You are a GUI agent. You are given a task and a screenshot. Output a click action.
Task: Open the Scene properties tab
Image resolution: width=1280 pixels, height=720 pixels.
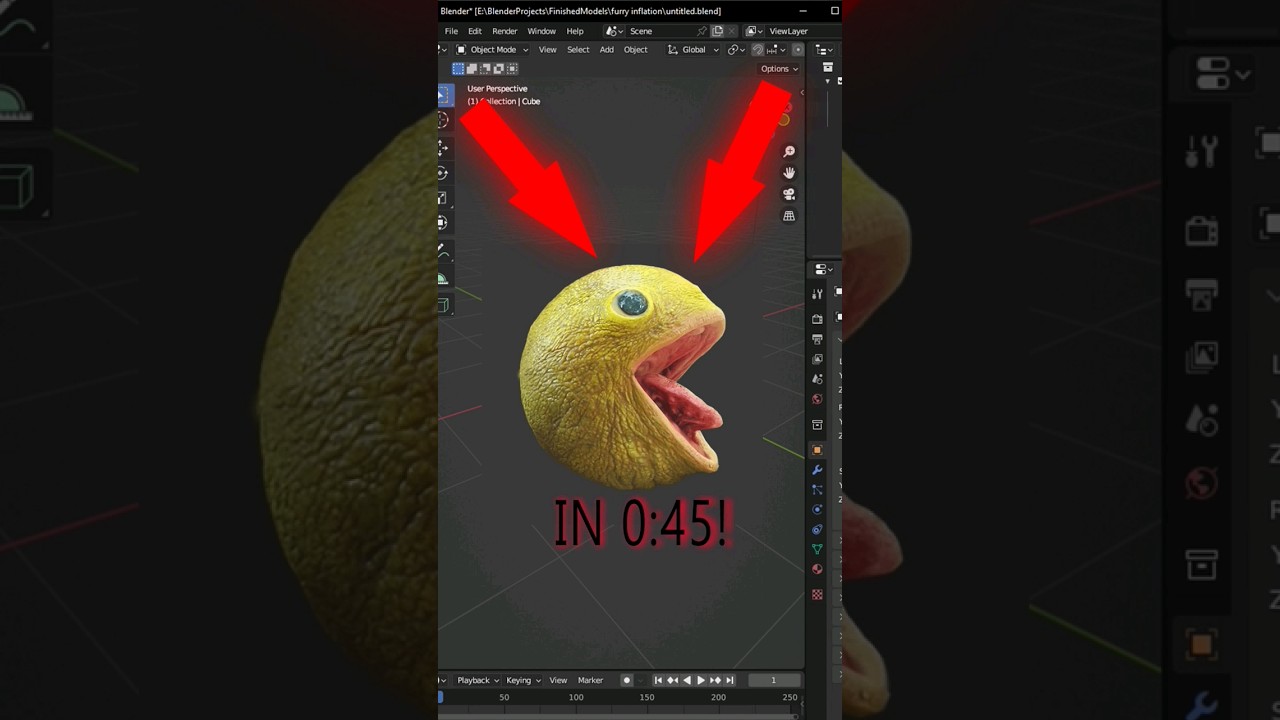click(x=817, y=379)
